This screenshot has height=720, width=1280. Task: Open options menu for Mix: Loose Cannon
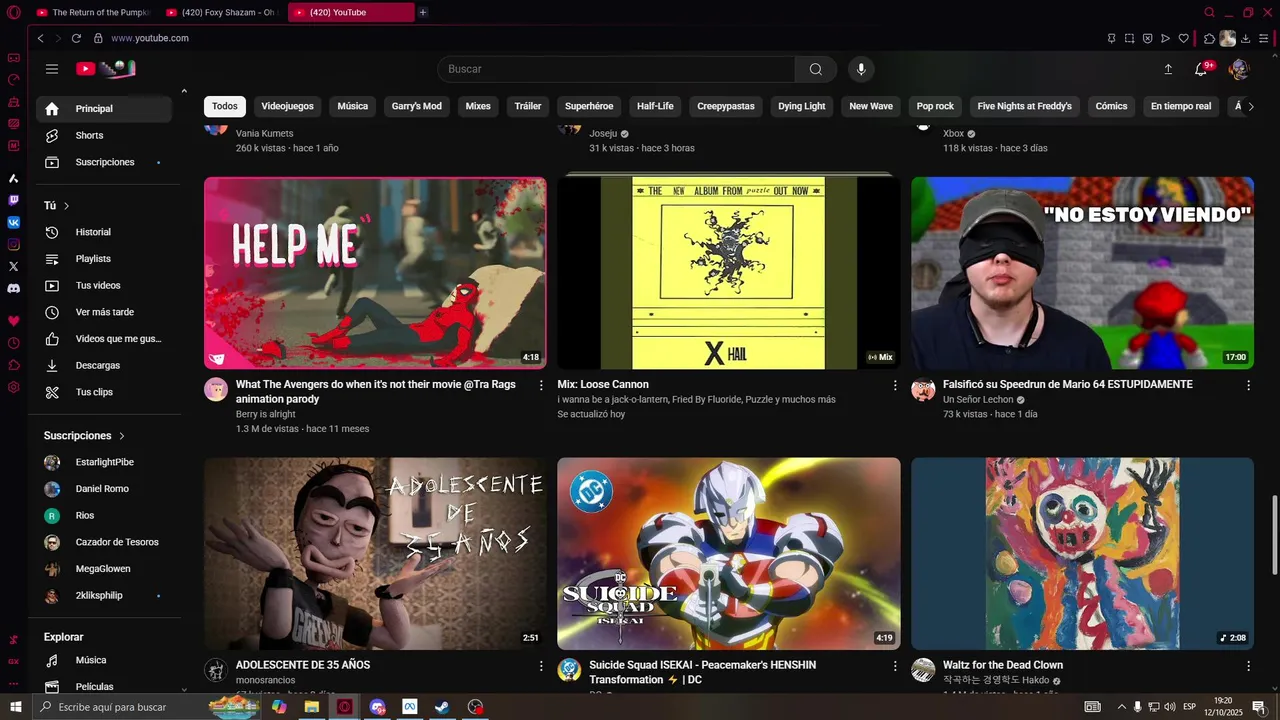[895, 385]
